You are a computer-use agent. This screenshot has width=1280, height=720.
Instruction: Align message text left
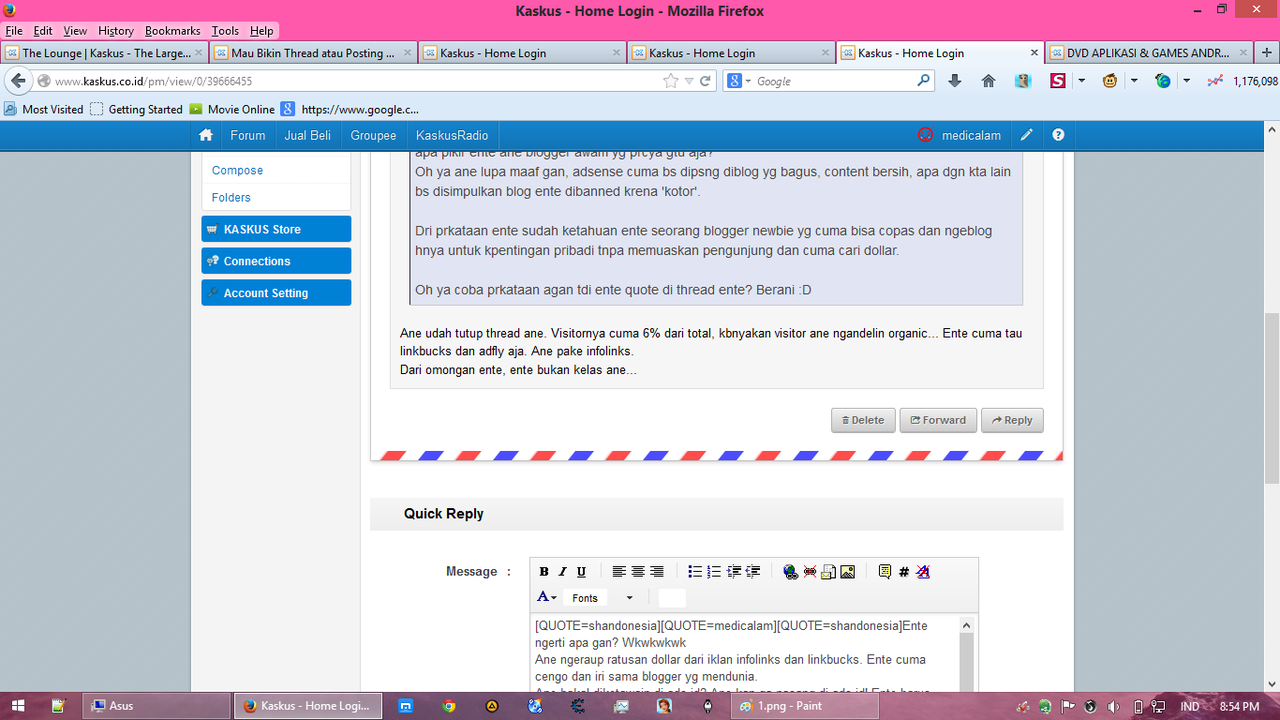coord(619,572)
